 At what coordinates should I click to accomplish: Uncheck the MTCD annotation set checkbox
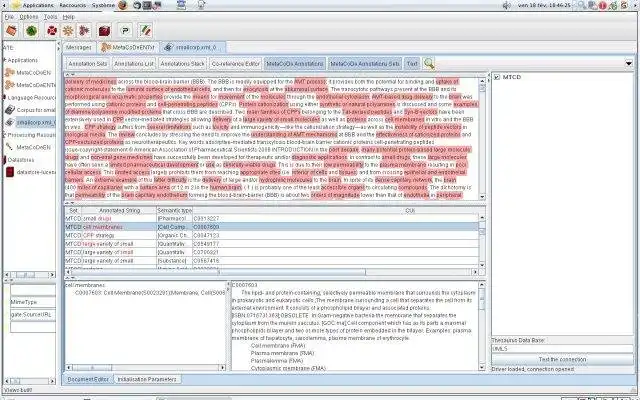(x=497, y=77)
